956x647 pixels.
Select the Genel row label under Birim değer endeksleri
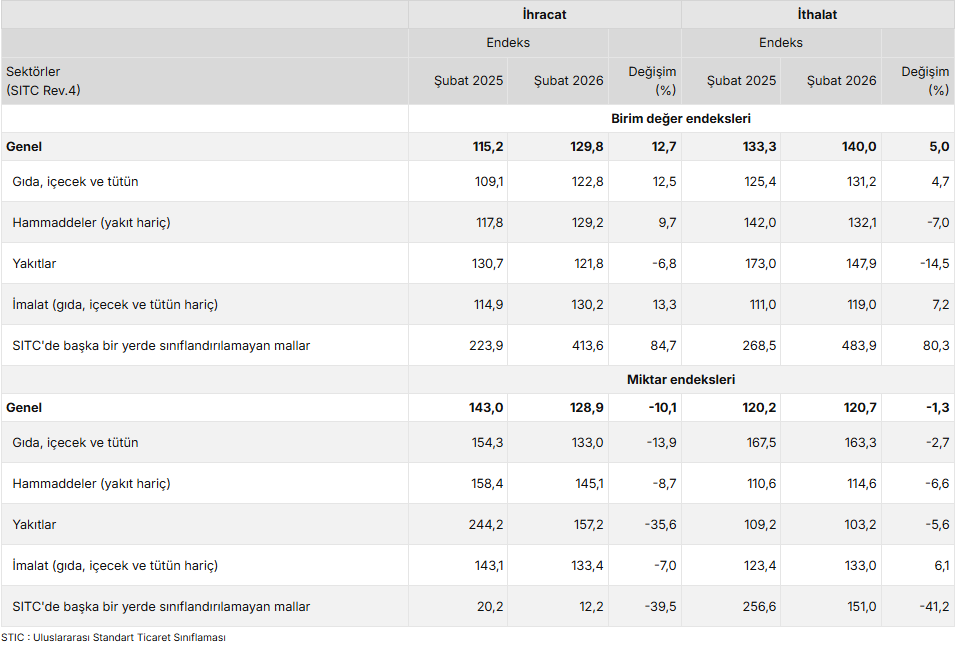pos(24,147)
